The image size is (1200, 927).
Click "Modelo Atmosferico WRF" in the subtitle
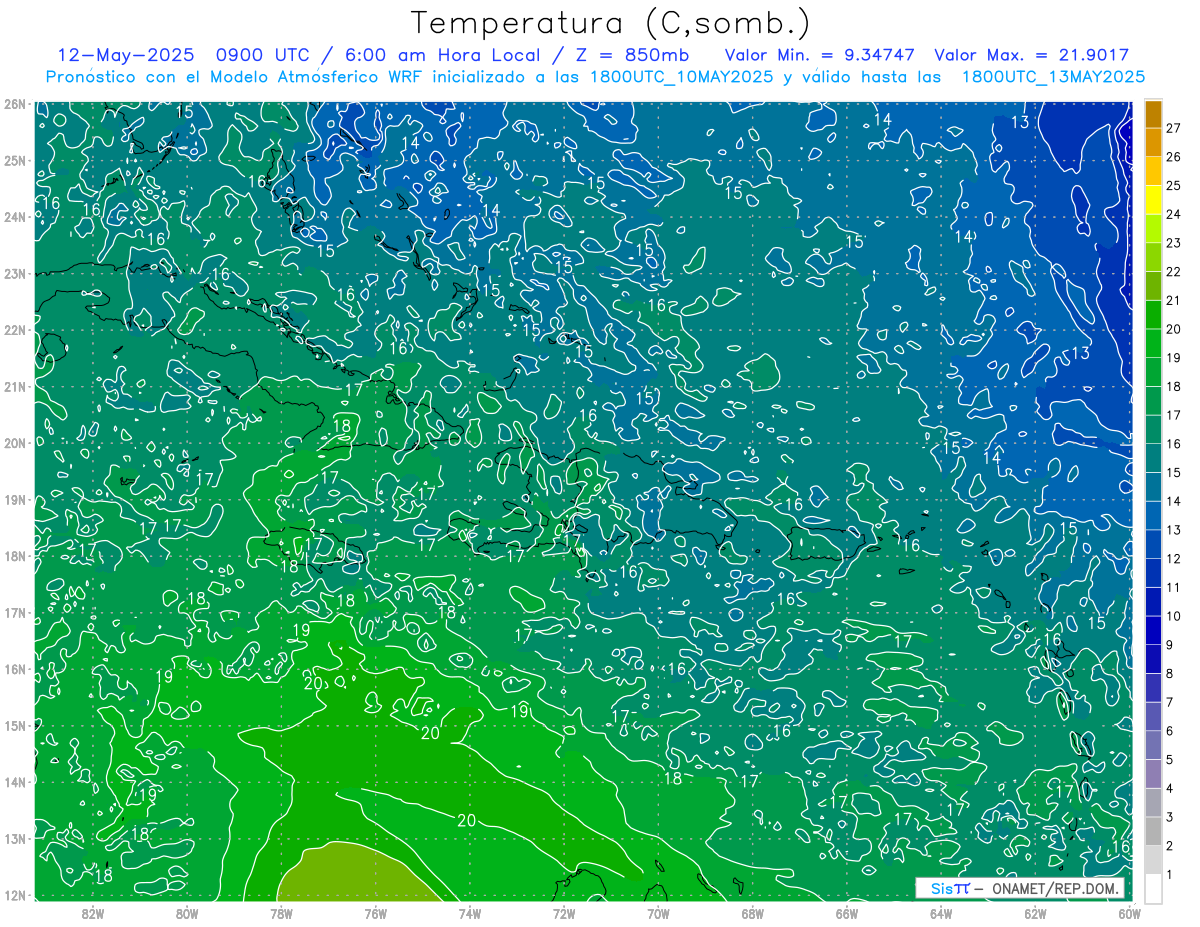[x=306, y=76]
